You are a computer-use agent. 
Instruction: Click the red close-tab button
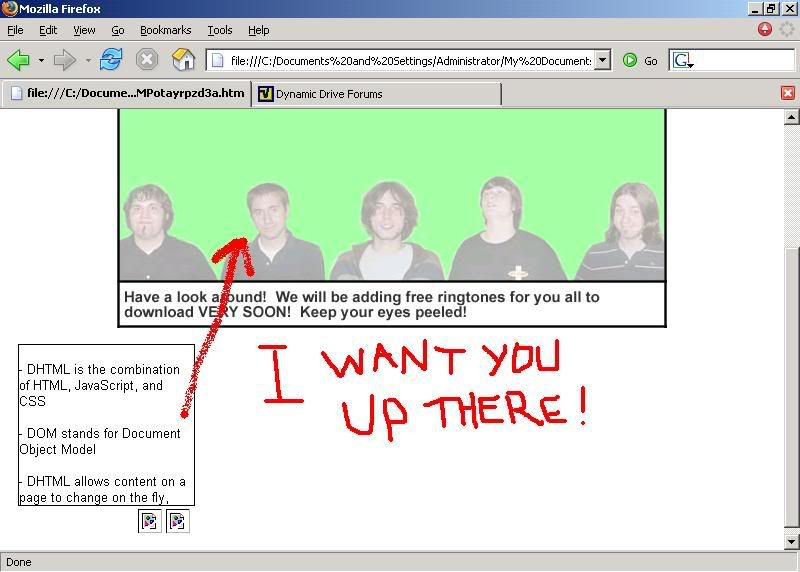pos(787,93)
